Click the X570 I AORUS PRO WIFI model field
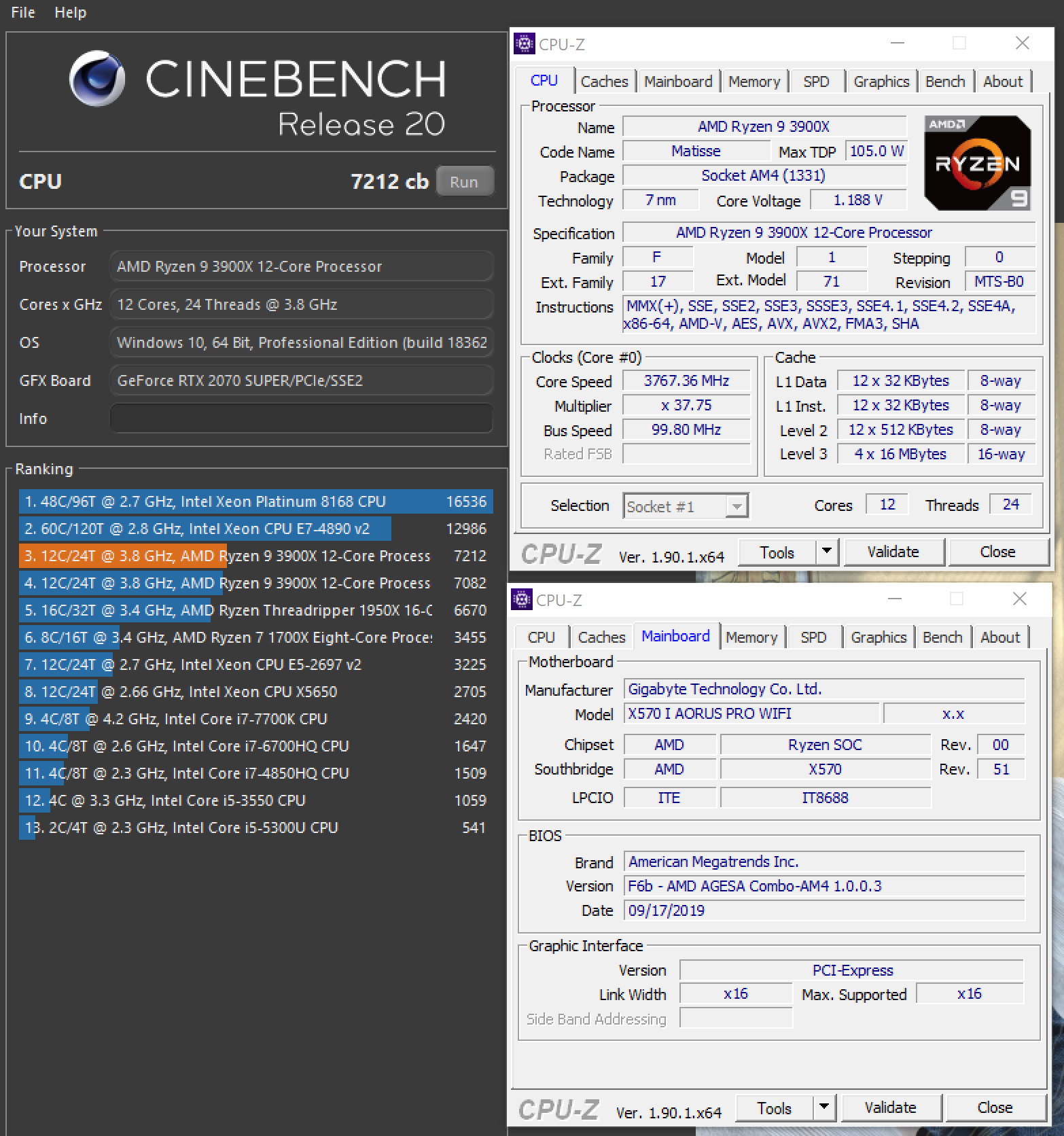The width and height of the screenshot is (1064, 1136). (751, 713)
